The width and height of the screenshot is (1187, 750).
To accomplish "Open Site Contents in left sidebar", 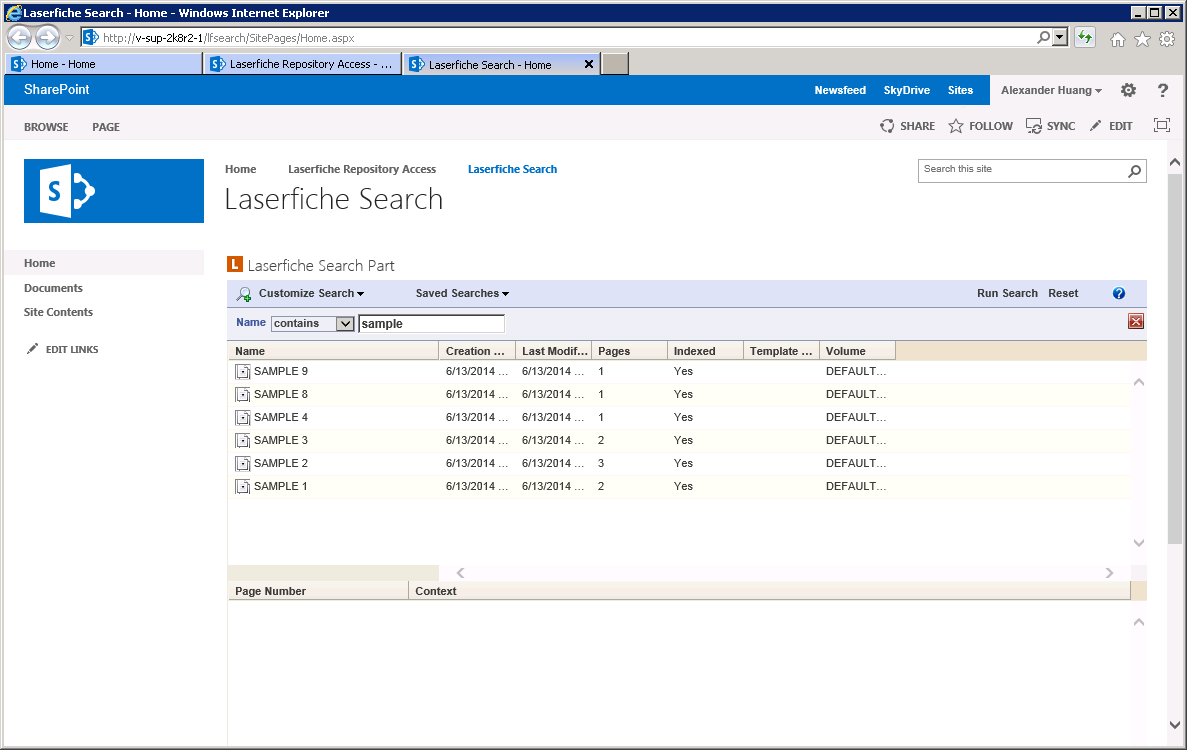I will 58,313.
